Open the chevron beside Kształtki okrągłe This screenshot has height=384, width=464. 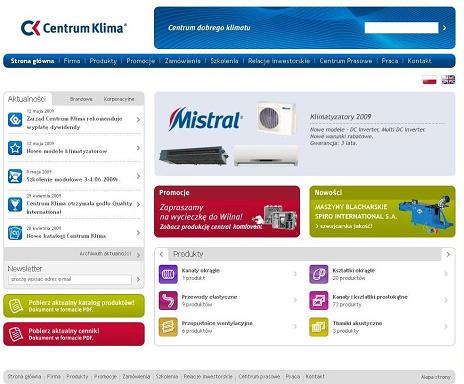click(x=446, y=274)
